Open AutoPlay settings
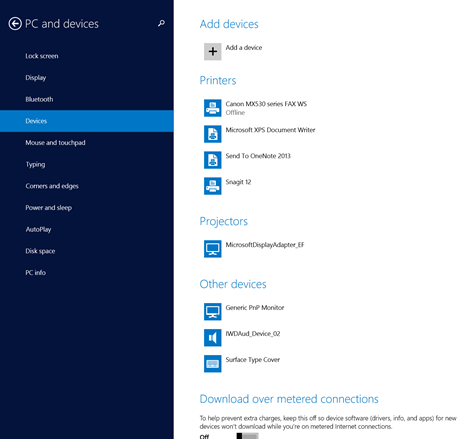Viewport: 468px width, 439px height. pos(87,229)
